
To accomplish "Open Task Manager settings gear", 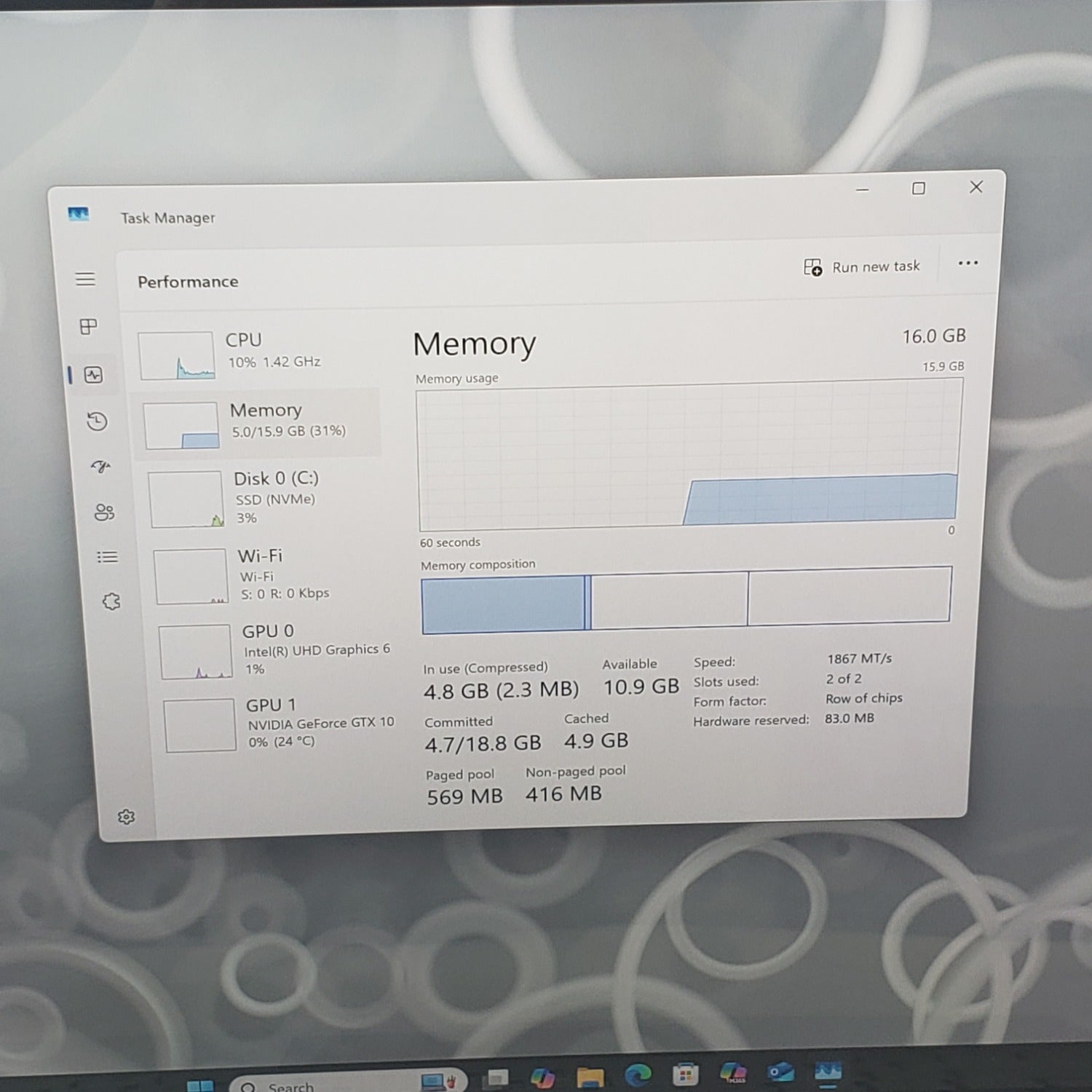I will pos(126,817).
